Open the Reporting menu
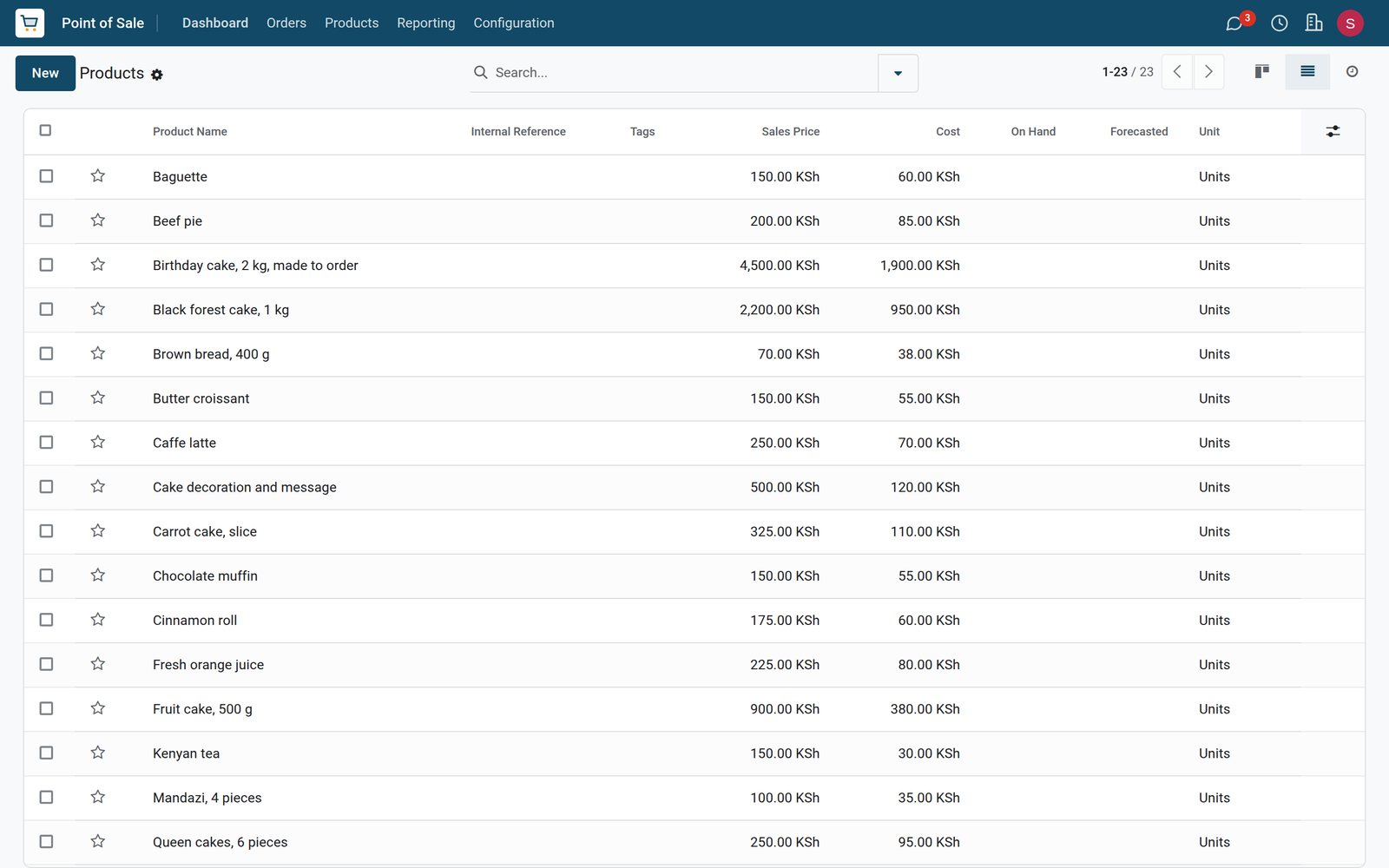This screenshot has width=1389, height=868. pos(425,23)
